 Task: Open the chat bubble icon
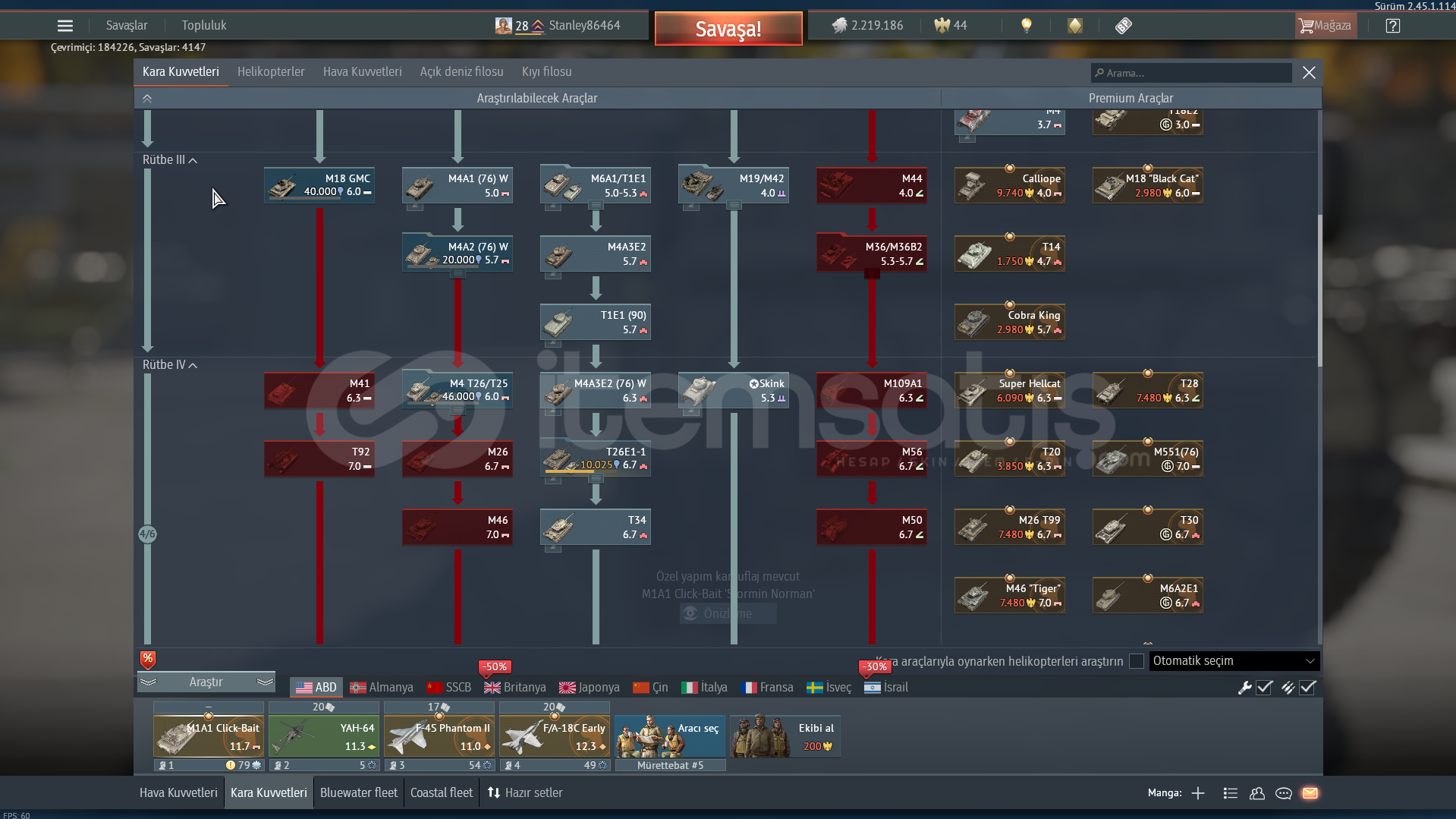1284,793
